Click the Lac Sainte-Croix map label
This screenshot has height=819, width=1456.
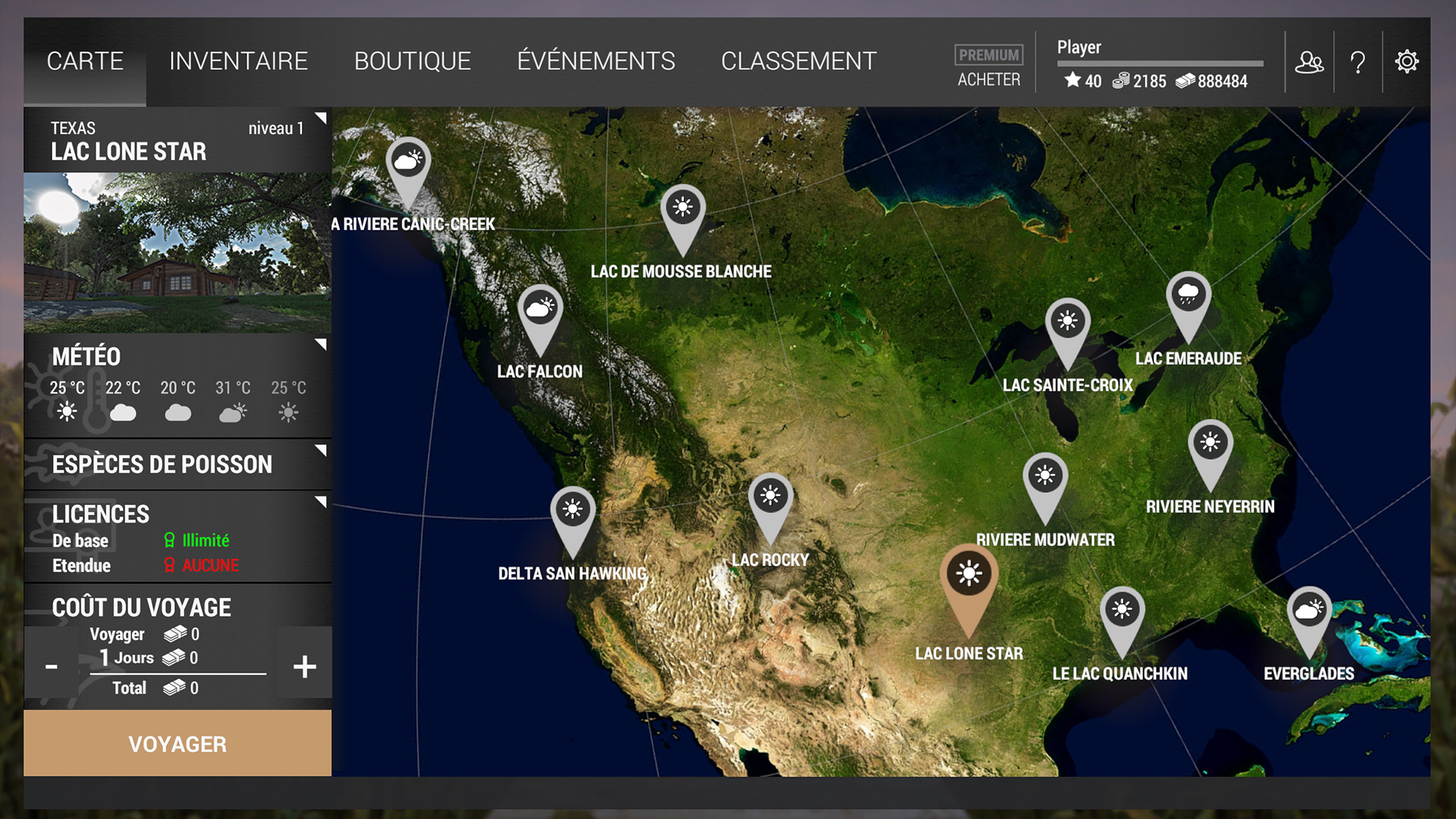point(1068,385)
